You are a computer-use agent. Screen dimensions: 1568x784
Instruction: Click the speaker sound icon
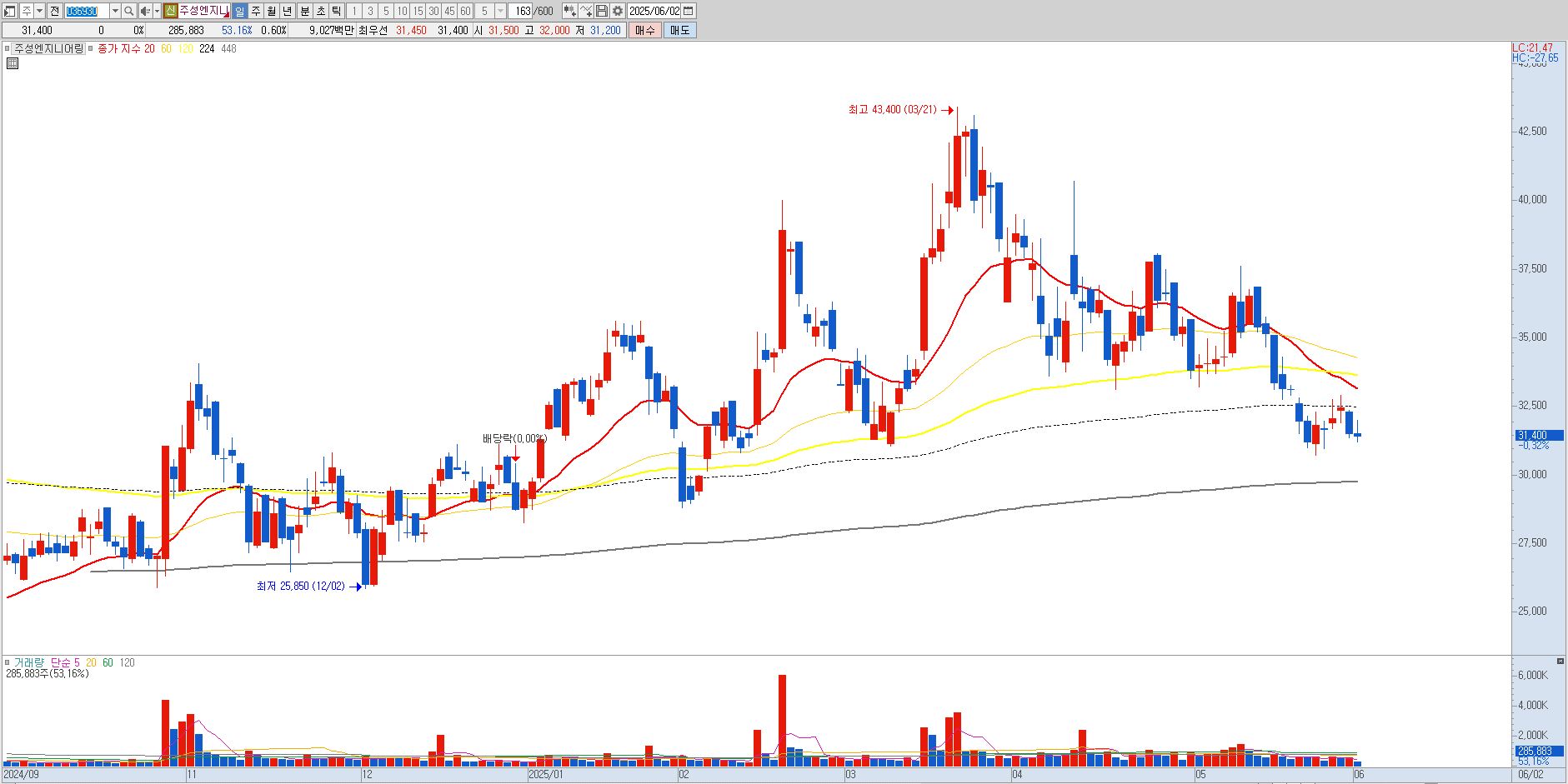click(x=145, y=11)
